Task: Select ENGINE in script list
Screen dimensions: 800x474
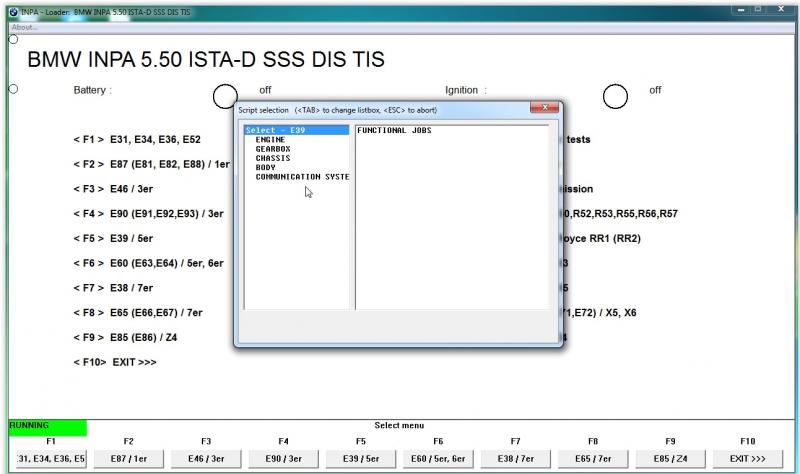Action: [270, 140]
